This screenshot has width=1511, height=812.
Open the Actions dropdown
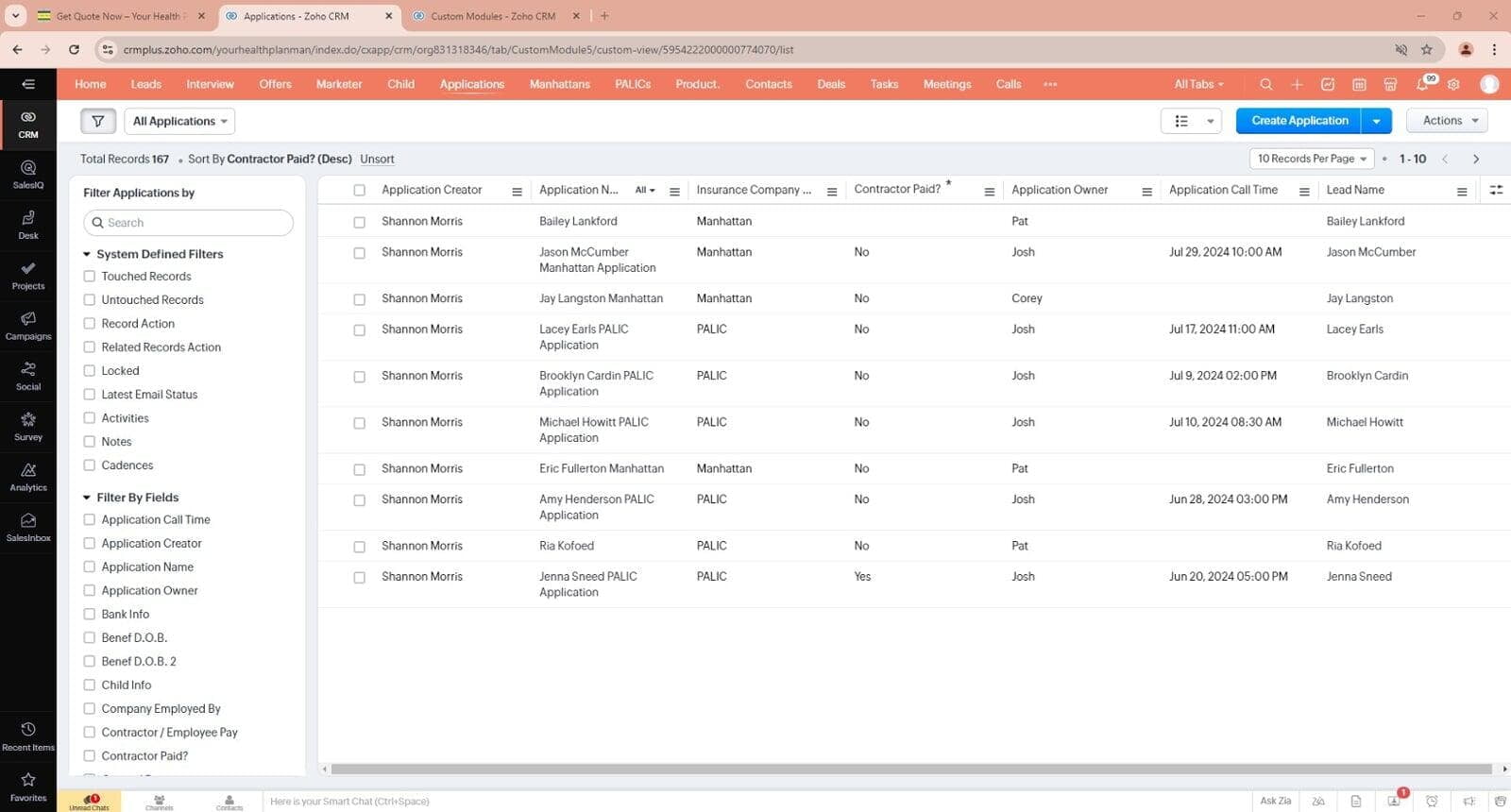[1448, 121]
